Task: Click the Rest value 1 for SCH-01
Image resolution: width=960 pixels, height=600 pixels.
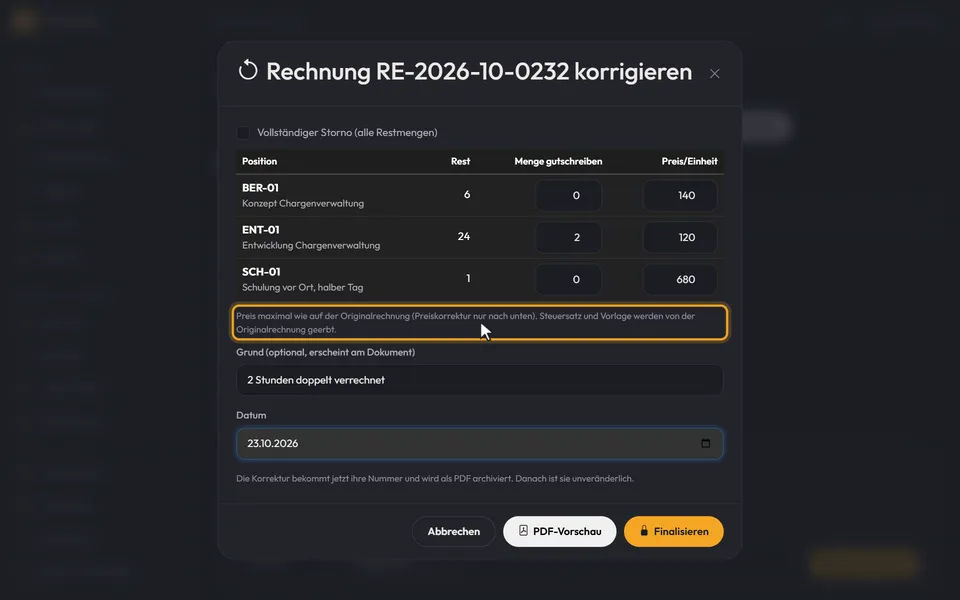Action: coord(468,278)
